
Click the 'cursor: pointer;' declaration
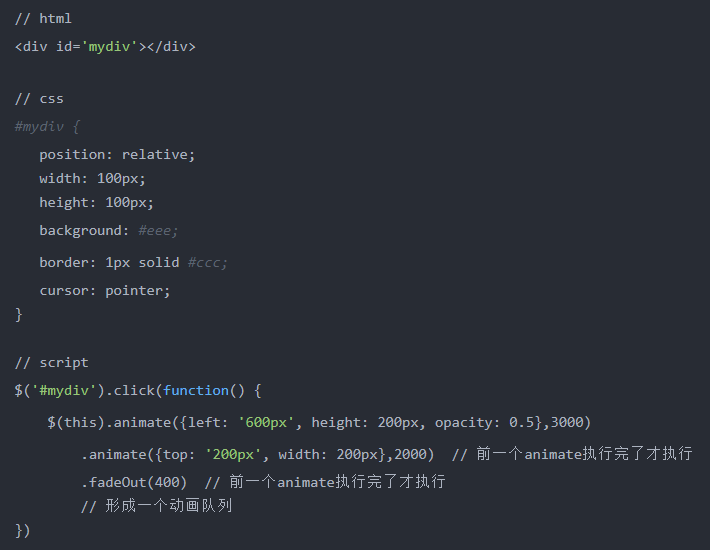105,291
